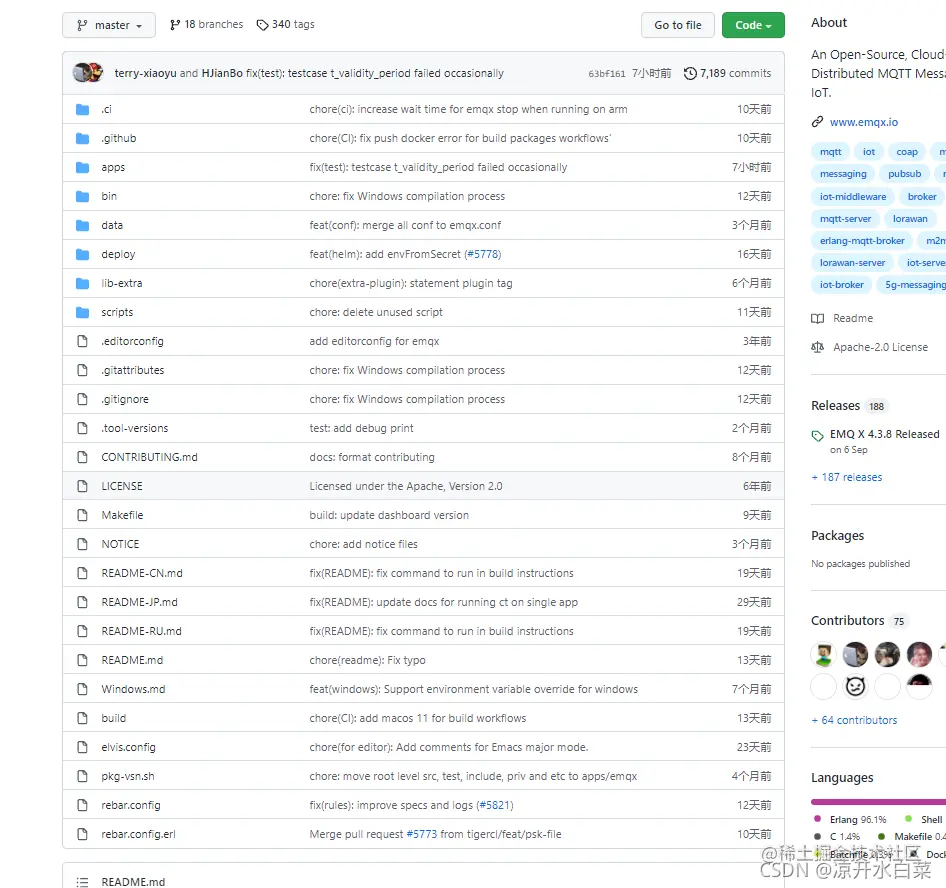Click the Erlang segment of language bar

(x=878, y=802)
